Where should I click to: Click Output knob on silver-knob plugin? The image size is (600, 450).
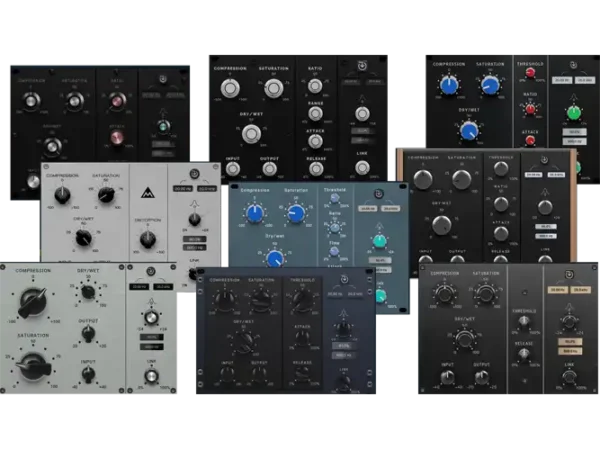269,169
